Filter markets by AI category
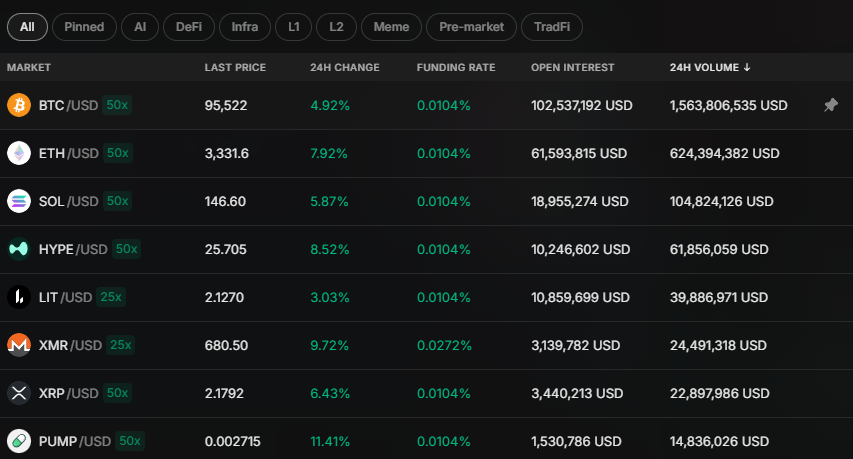Image resolution: width=853 pixels, height=459 pixels. pyautogui.click(x=140, y=27)
